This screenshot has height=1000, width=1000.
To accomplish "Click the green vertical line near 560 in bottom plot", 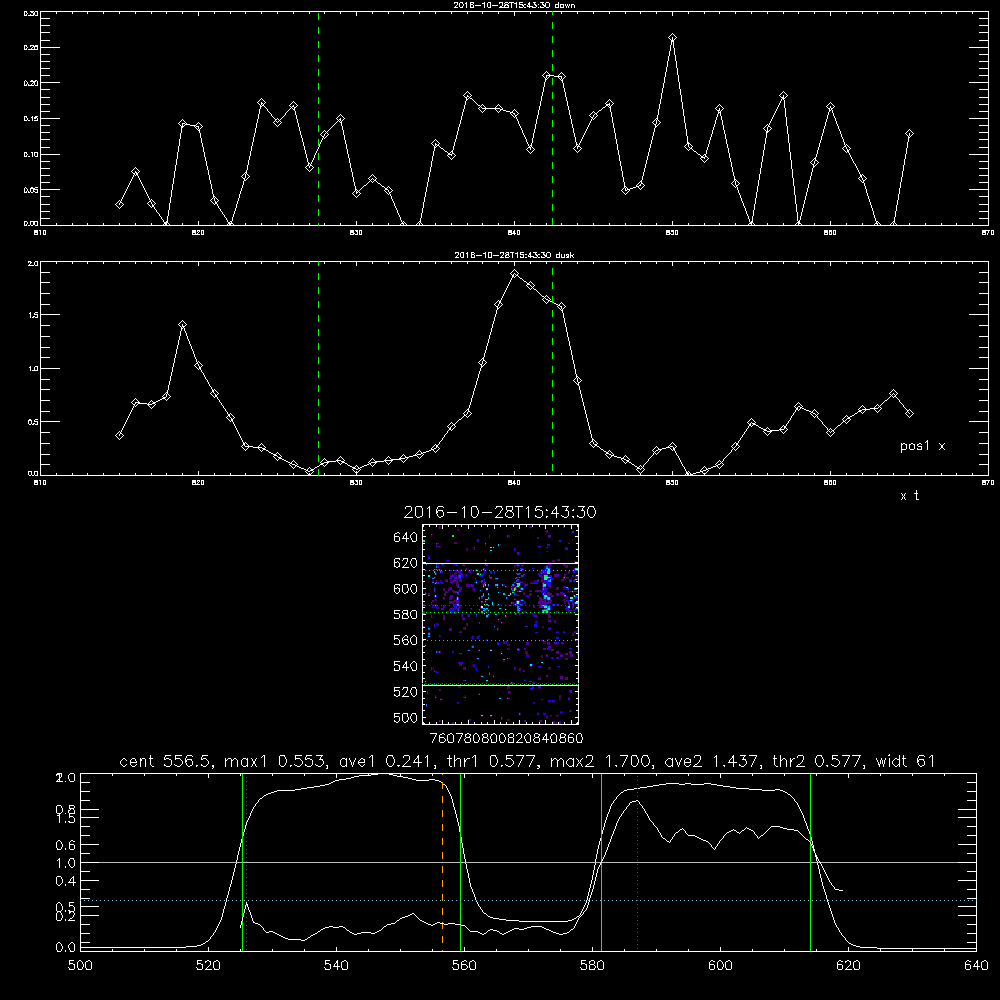I will click(x=460, y=862).
